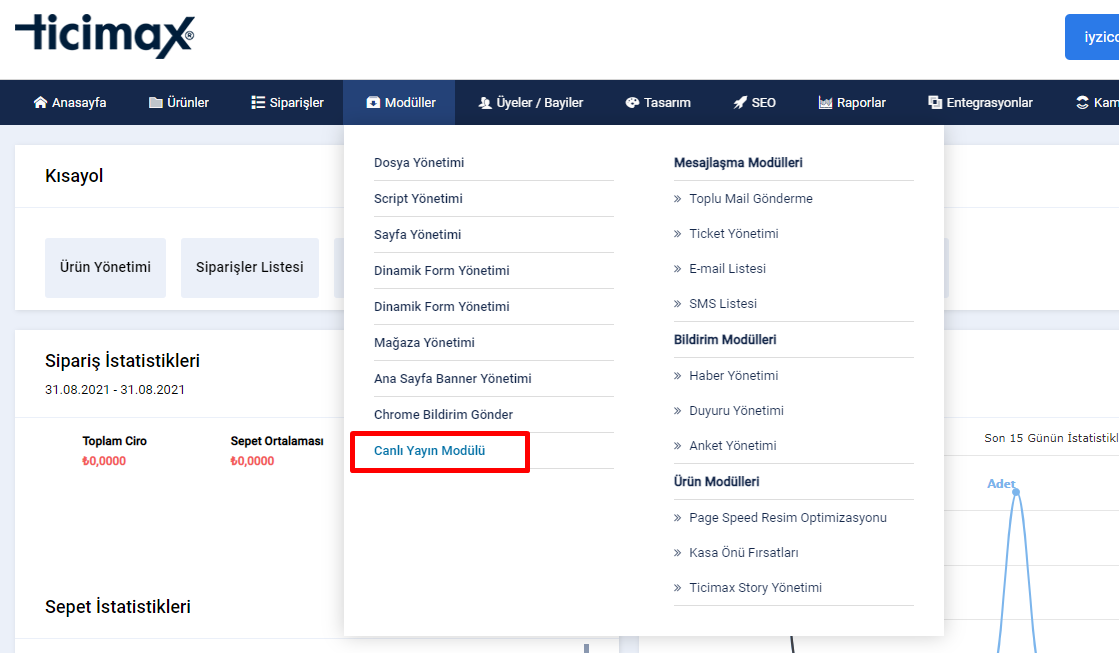
Task: Open Ticimax Story Yönetimi
Action: click(x=756, y=587)
